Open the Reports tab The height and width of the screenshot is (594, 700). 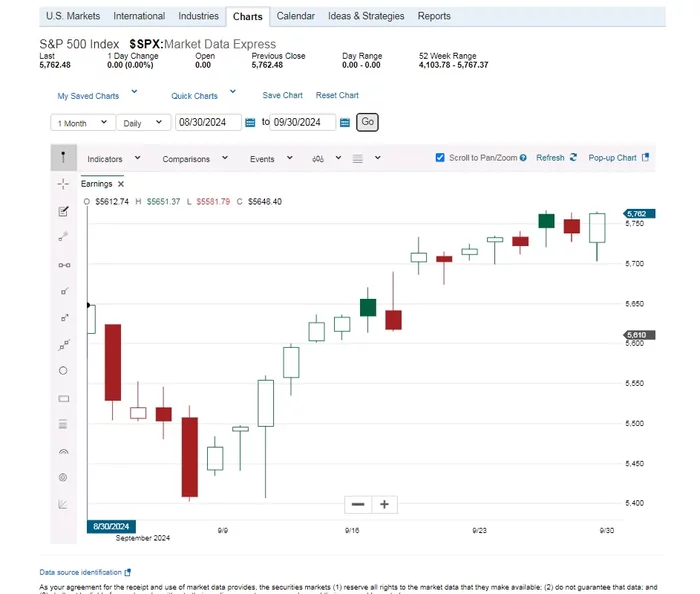[x=434, y=16]
